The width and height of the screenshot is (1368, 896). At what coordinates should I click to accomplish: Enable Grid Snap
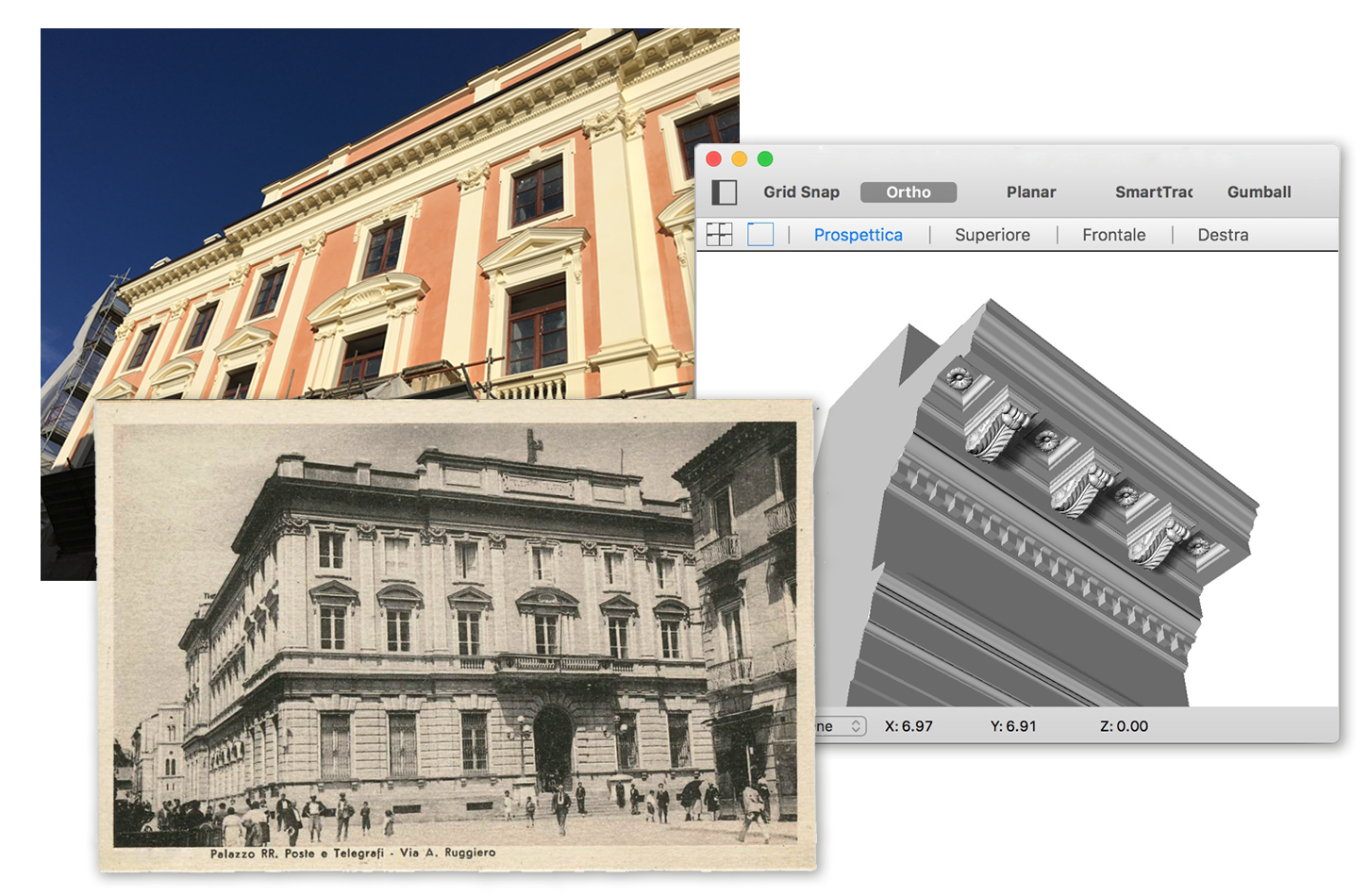[801, 192]
